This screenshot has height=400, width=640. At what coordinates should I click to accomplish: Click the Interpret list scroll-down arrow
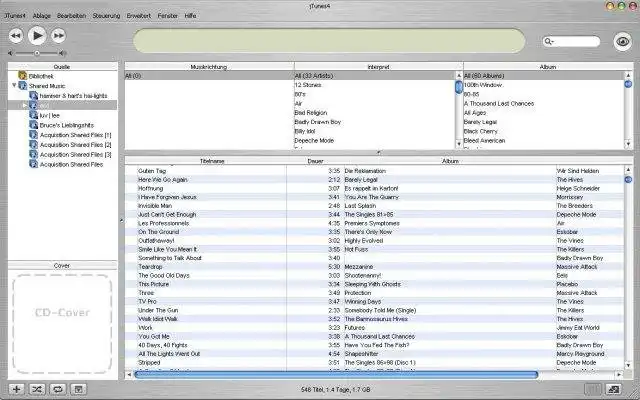point(459,144)
